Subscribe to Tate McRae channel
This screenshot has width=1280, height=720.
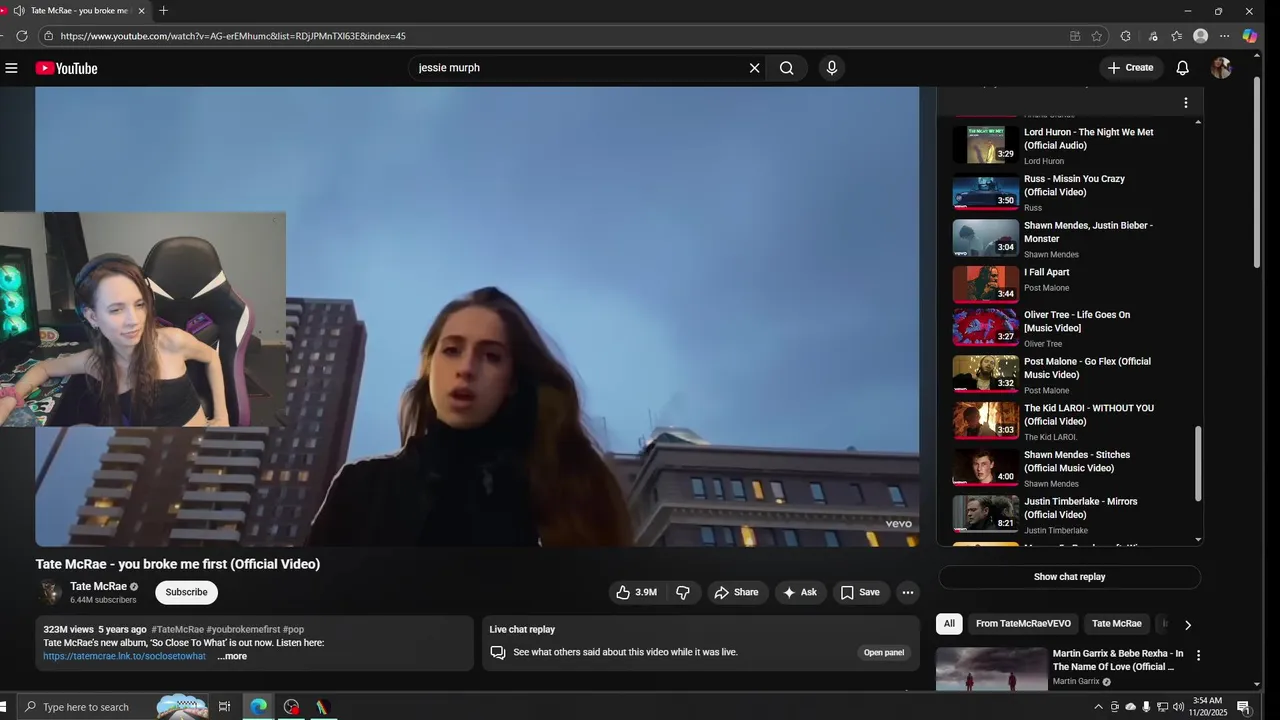click(x=186, y=592)
